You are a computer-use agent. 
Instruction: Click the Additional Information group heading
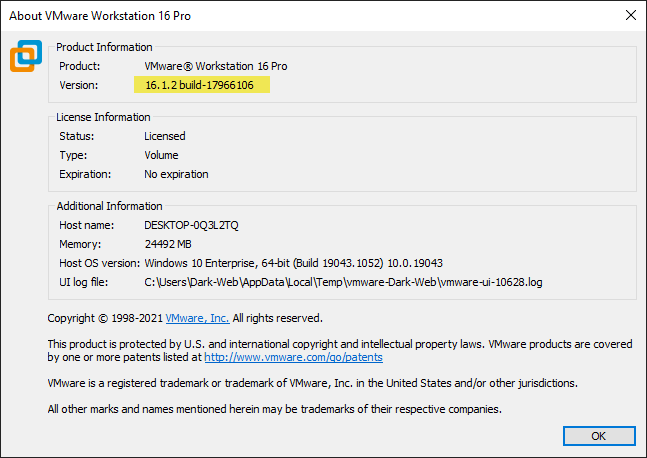tap(109, 206)
